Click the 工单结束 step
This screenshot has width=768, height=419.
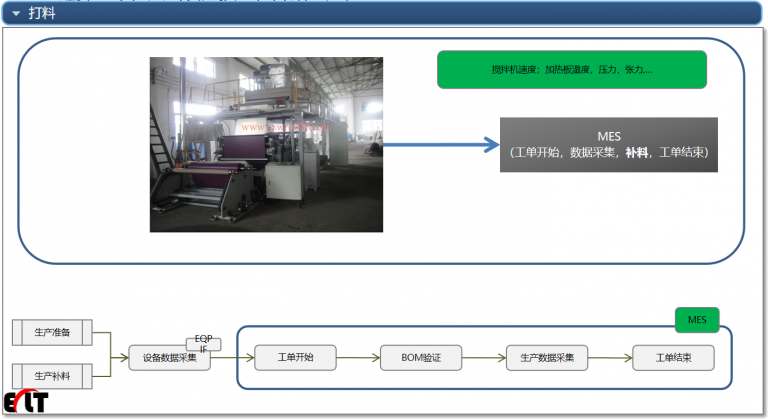coord(674,357)
